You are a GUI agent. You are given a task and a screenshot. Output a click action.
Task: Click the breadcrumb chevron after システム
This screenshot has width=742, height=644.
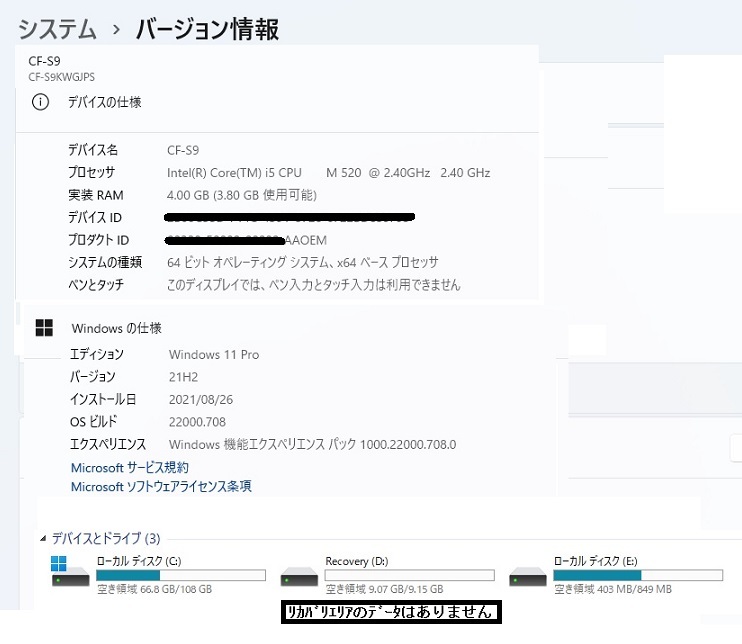[x=116, y=30]
